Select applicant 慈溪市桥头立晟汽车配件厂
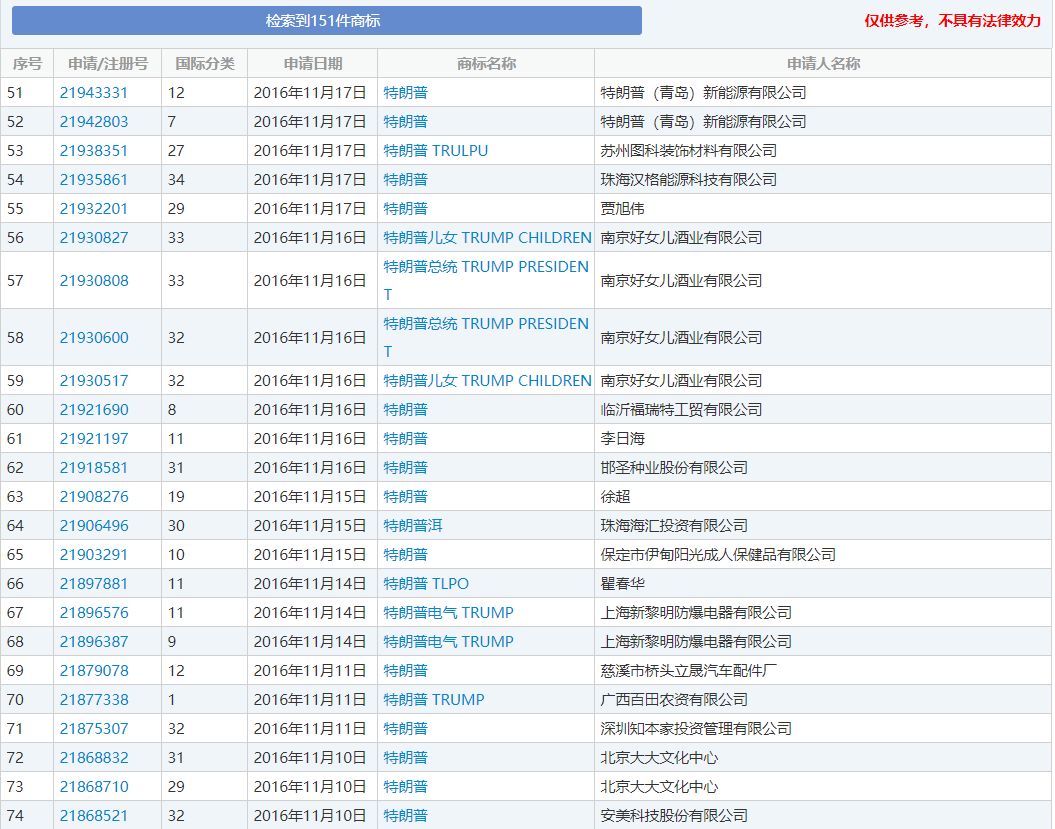Image resolution: width=1055 pixels, height=829 pixels. [688, 670]
